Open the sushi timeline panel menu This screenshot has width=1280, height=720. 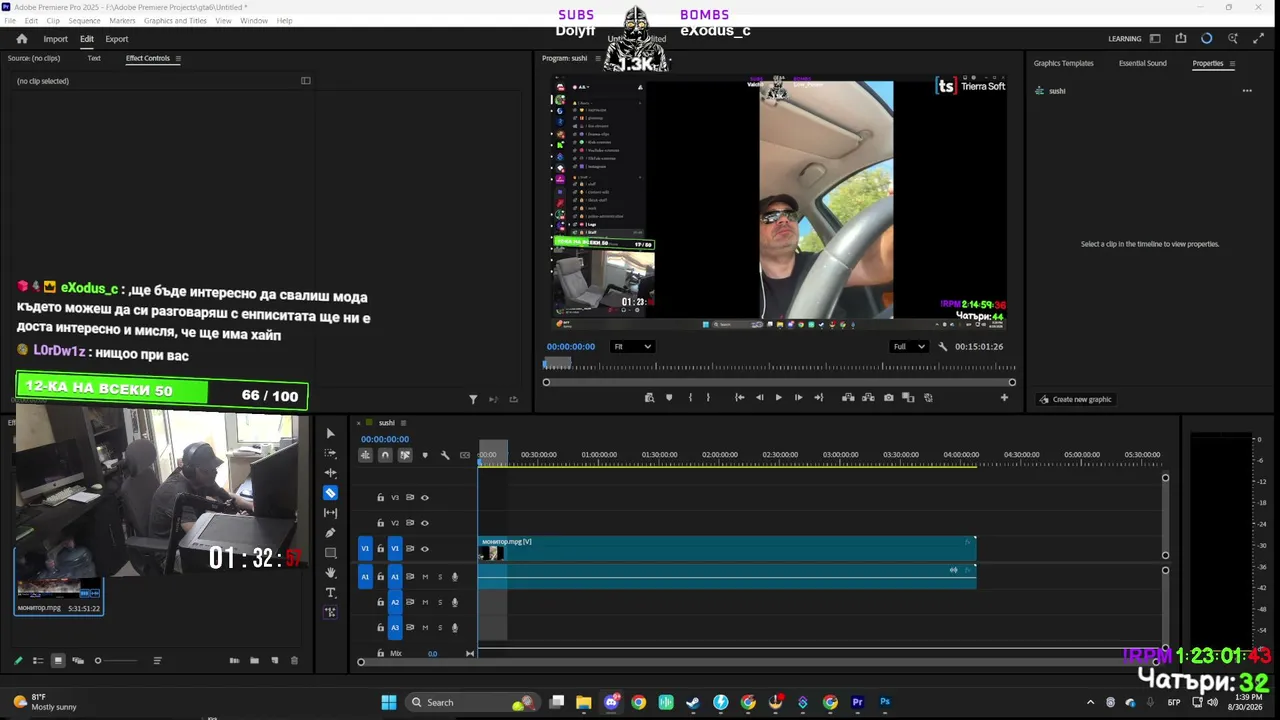click(403, 423)
